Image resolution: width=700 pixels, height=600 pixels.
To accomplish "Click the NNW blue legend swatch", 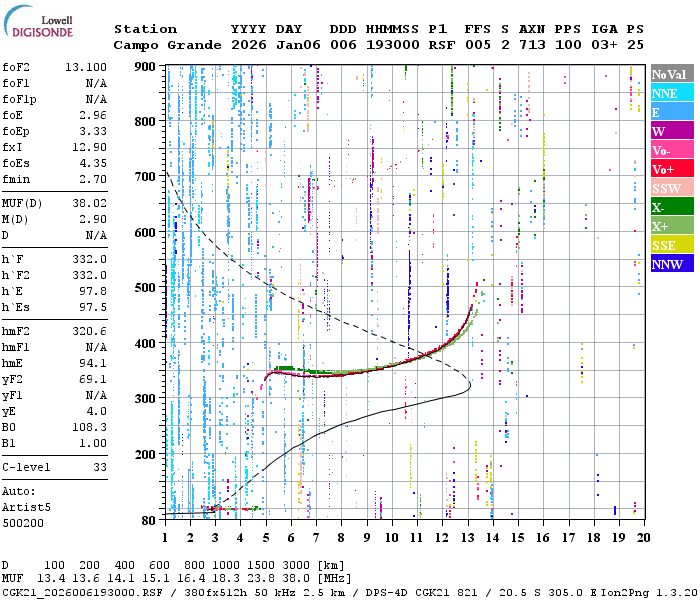I will (670, 264).
